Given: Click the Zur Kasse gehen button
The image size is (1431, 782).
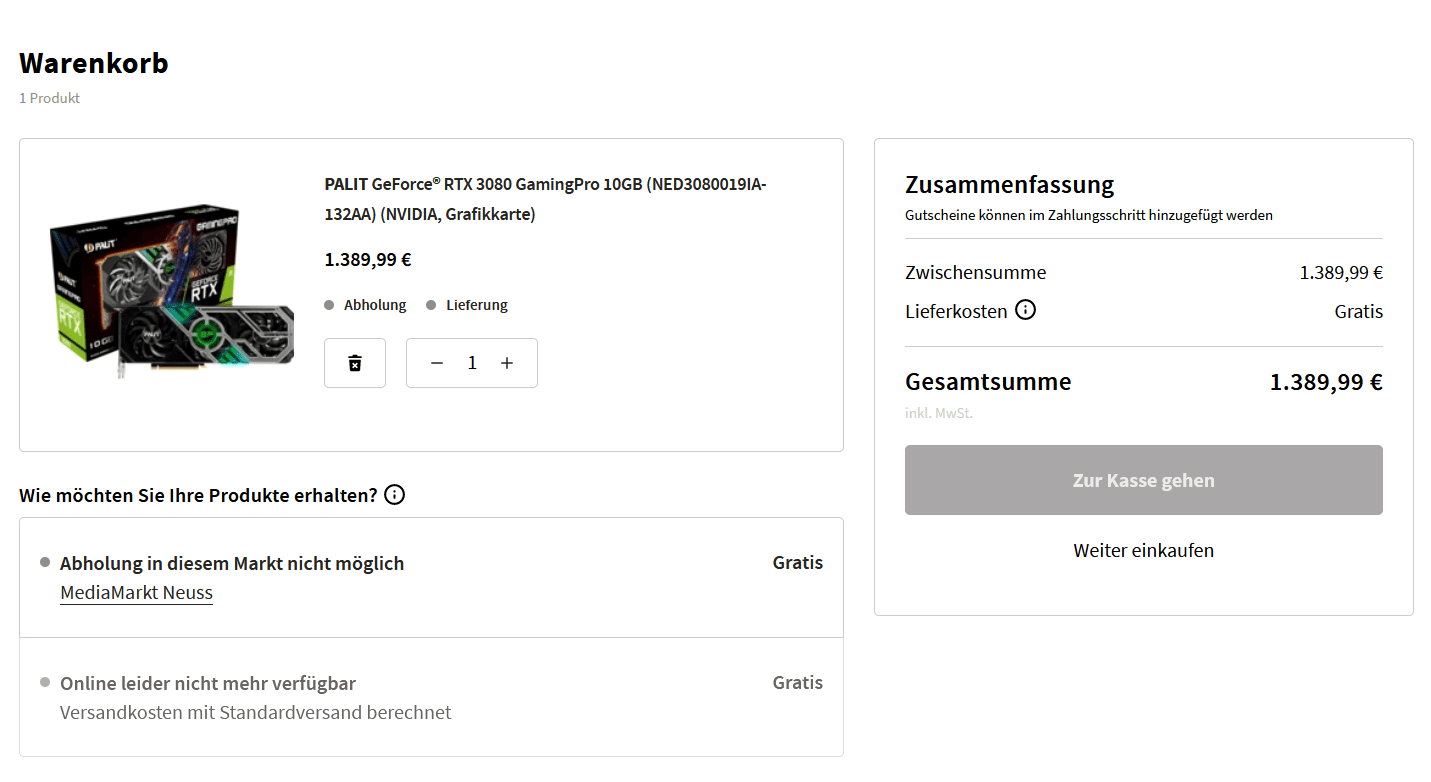Looking at the screenshot, I should tap(1144, 480).
